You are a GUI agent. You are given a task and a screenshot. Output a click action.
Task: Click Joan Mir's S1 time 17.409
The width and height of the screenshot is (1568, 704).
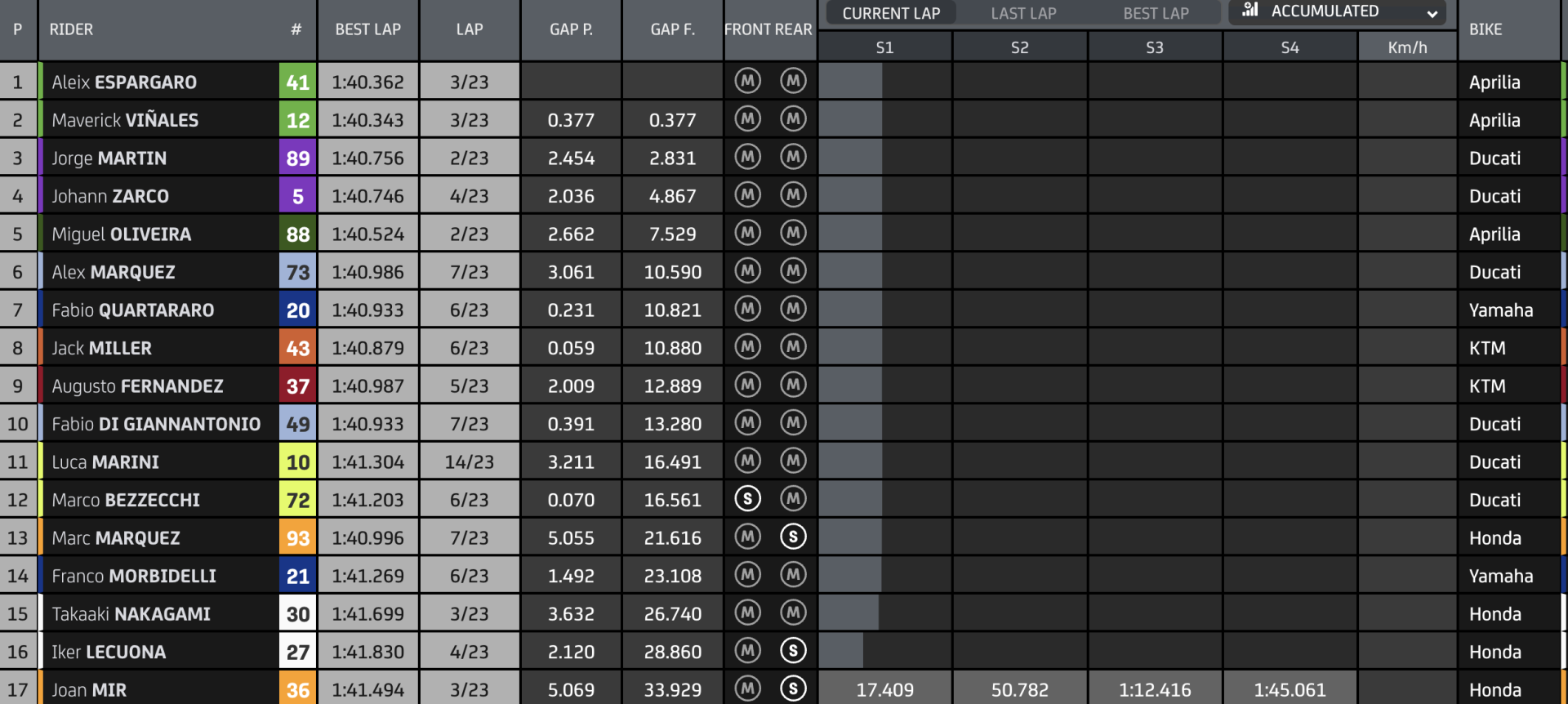pos(884,689)
